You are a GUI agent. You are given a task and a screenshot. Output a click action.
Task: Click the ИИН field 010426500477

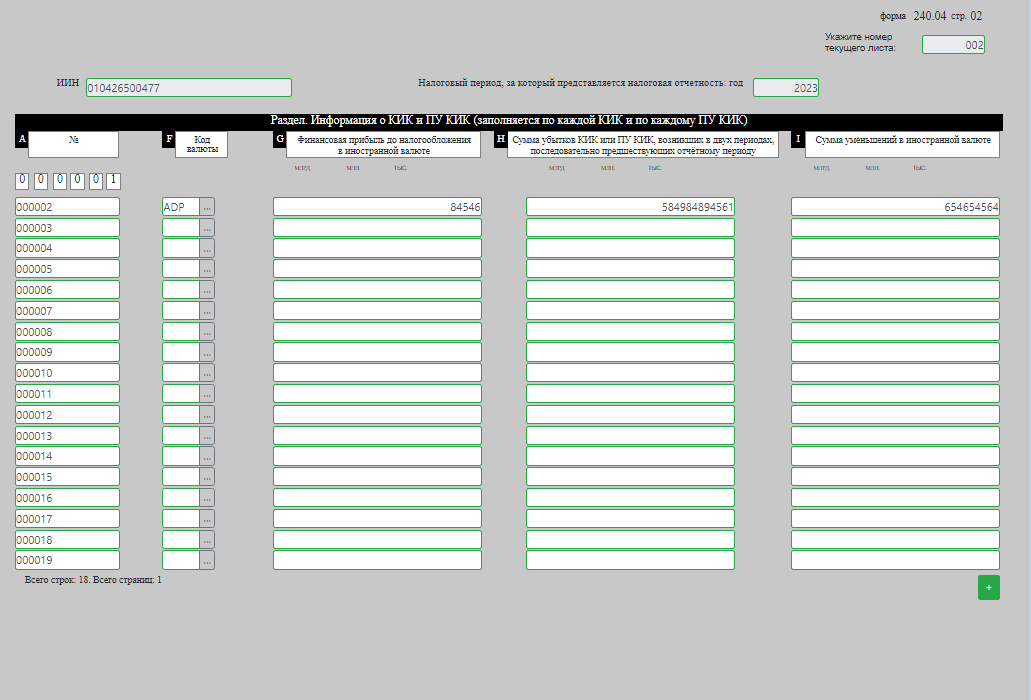189,87
